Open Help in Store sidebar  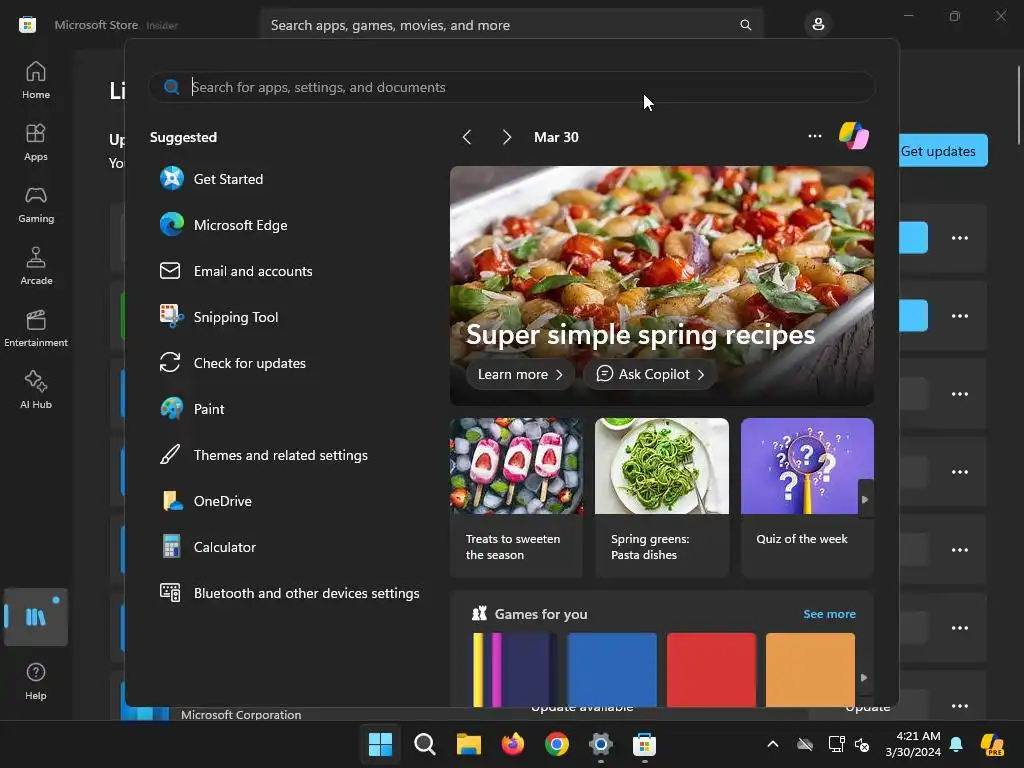[x=36, y=681]
